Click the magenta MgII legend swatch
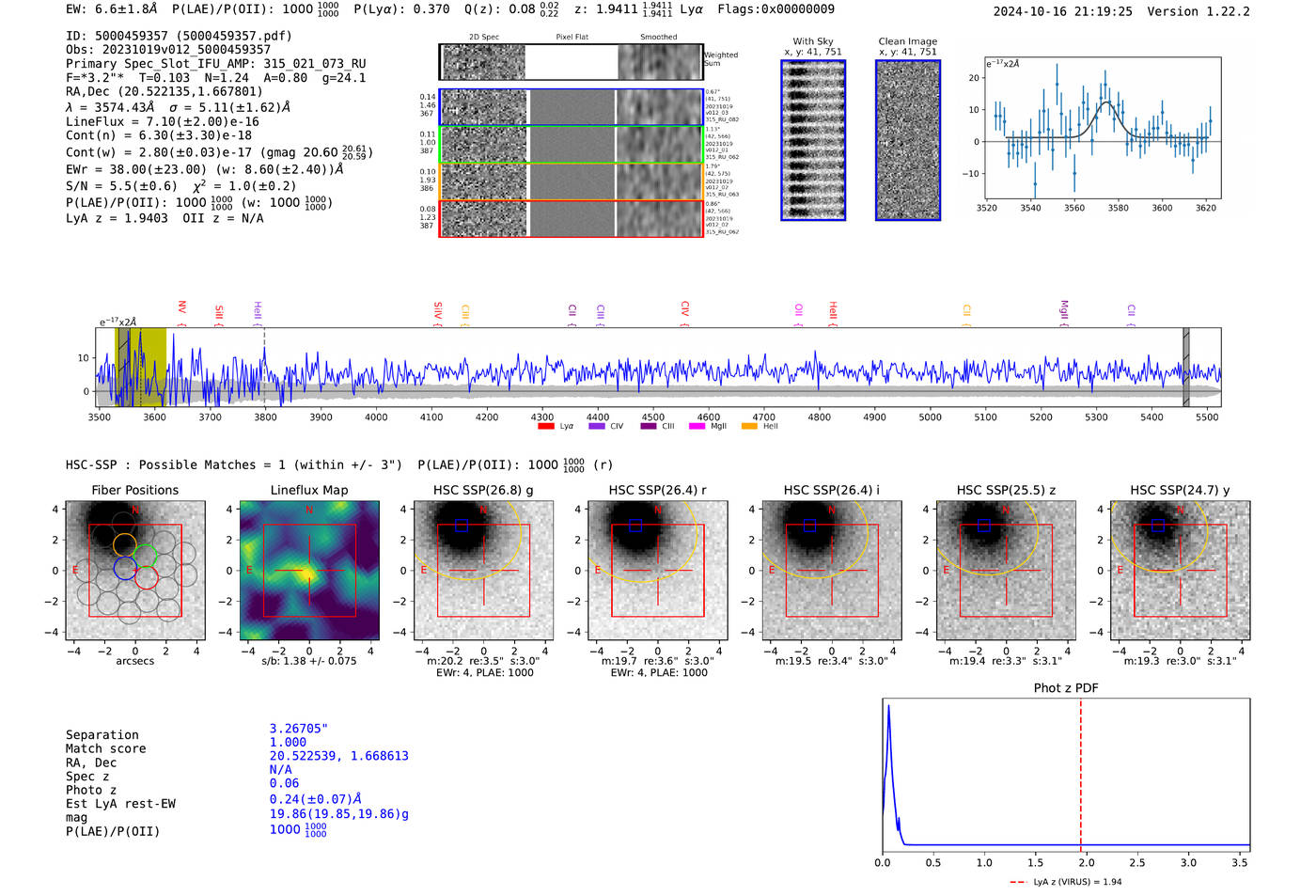Viewport: 1316px width, 896px height. tap(697, 427)
